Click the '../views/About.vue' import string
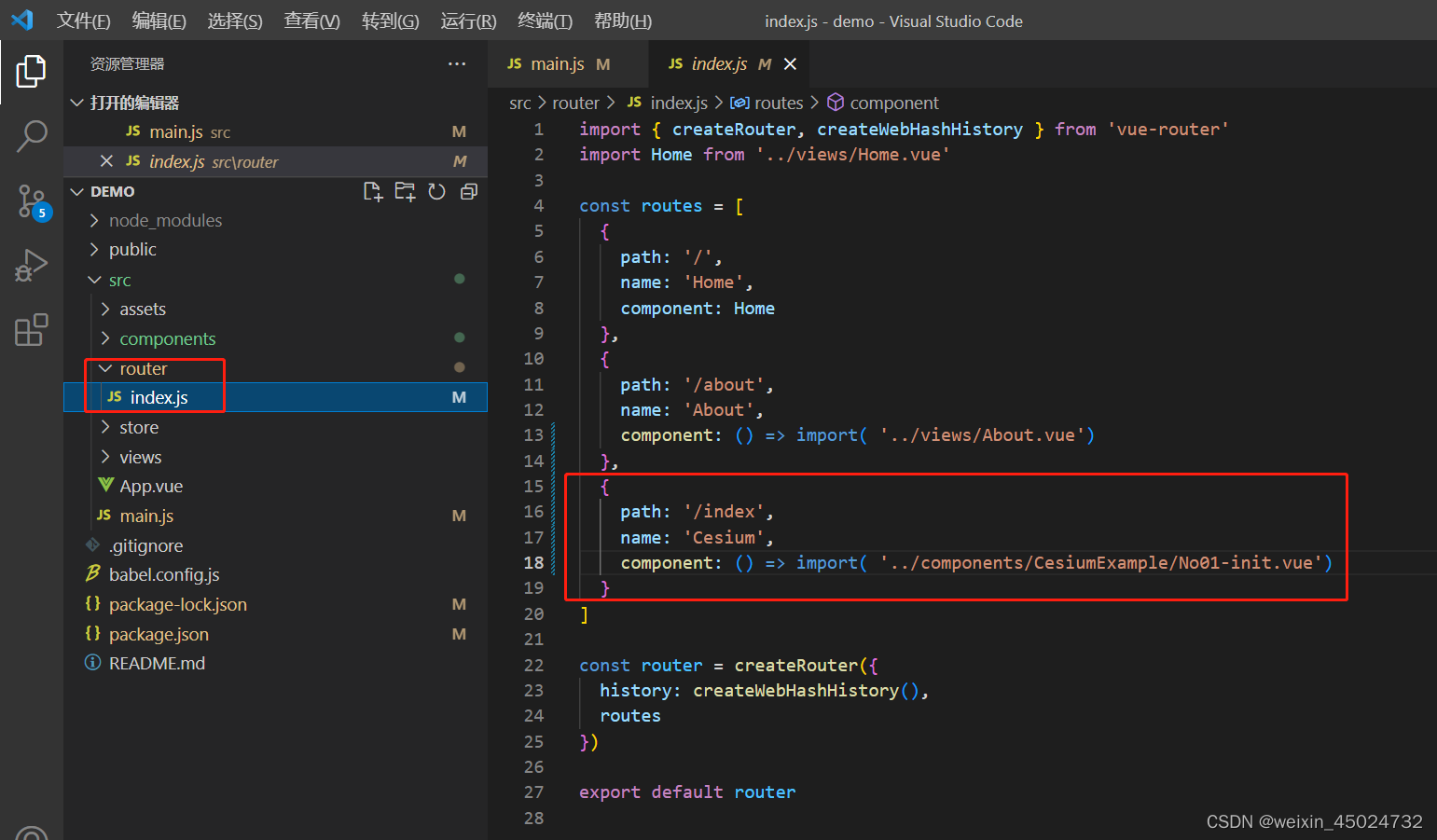This screenshot has width=1437, height=840. click(982, 435)
